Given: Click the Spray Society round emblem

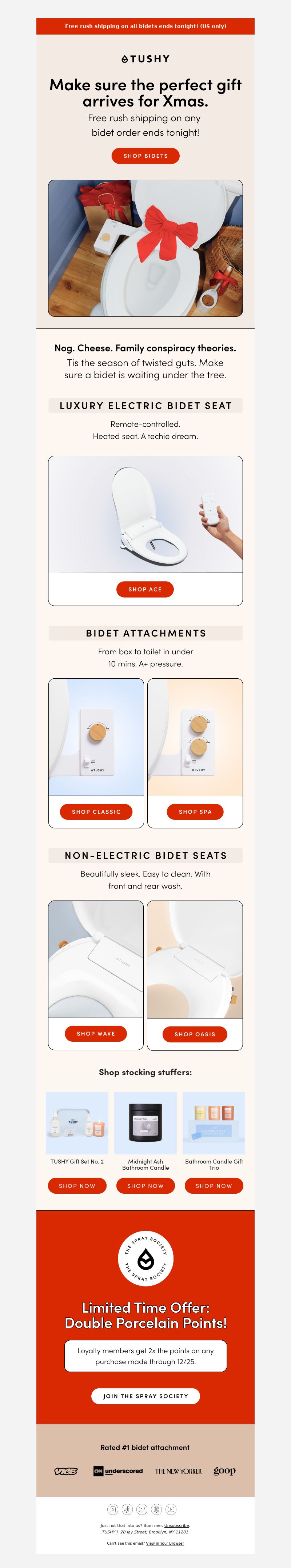Looking at the screenshot, I should click(x=145, y=1258).
